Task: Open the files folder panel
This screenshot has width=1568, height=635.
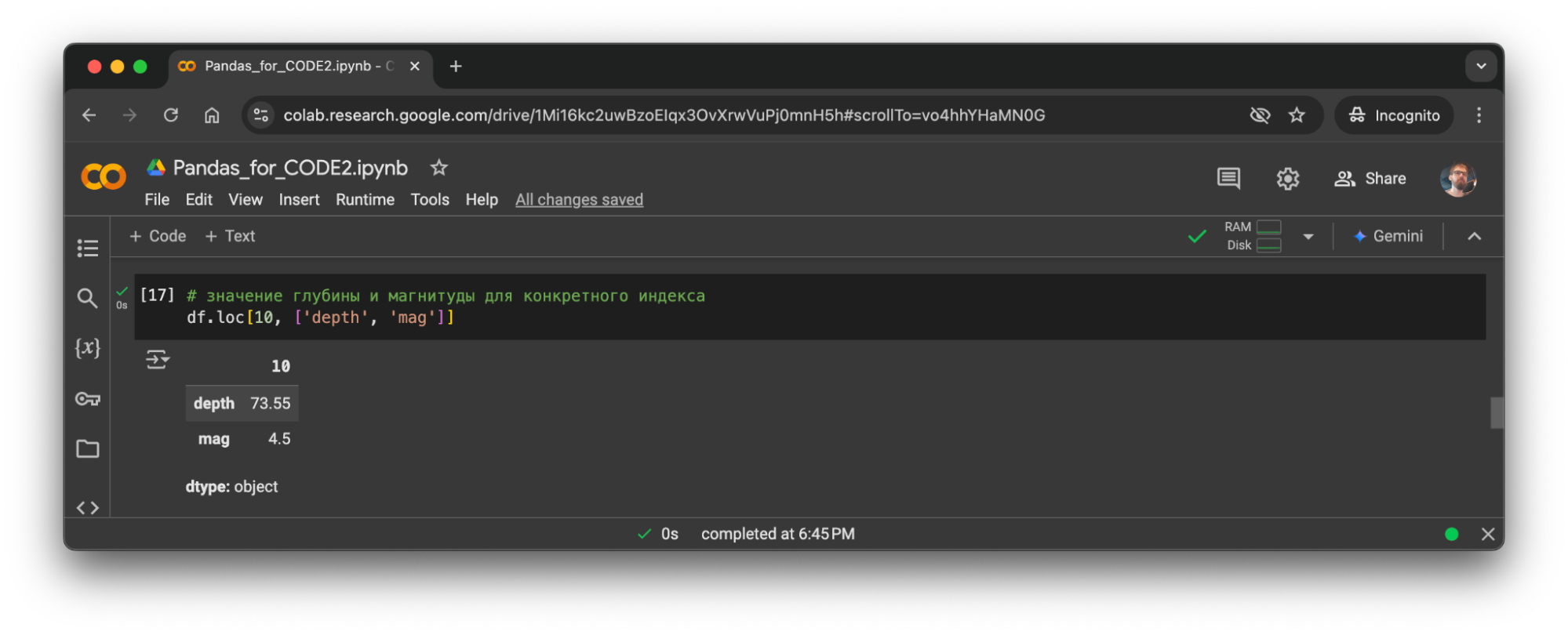Action: pos(87,449)
